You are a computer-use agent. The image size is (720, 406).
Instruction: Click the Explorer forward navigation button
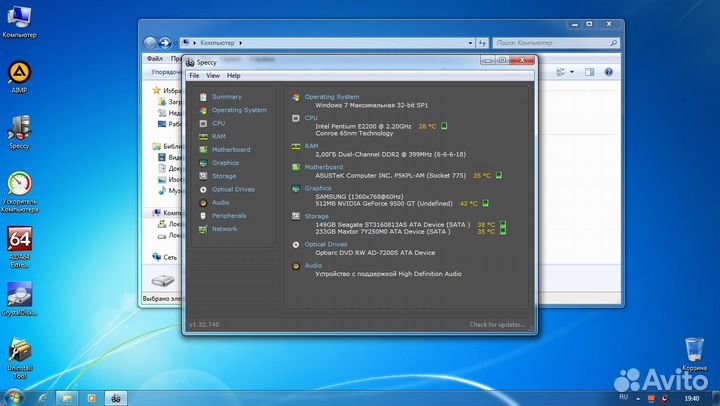(x=164, y=43)
